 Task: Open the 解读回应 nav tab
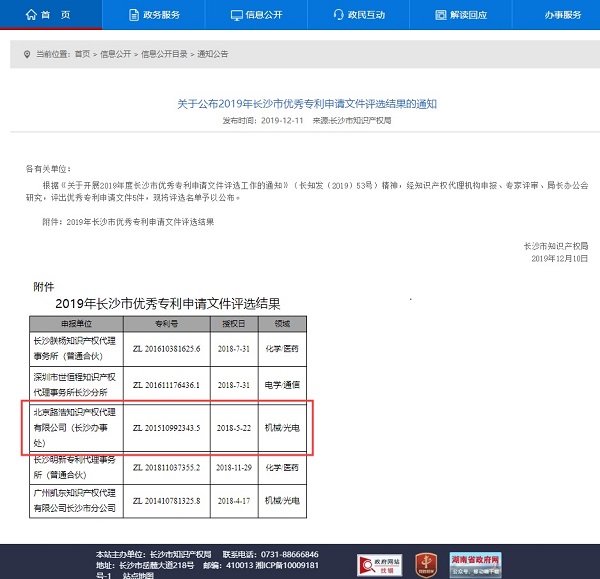[x=461, y=15]
